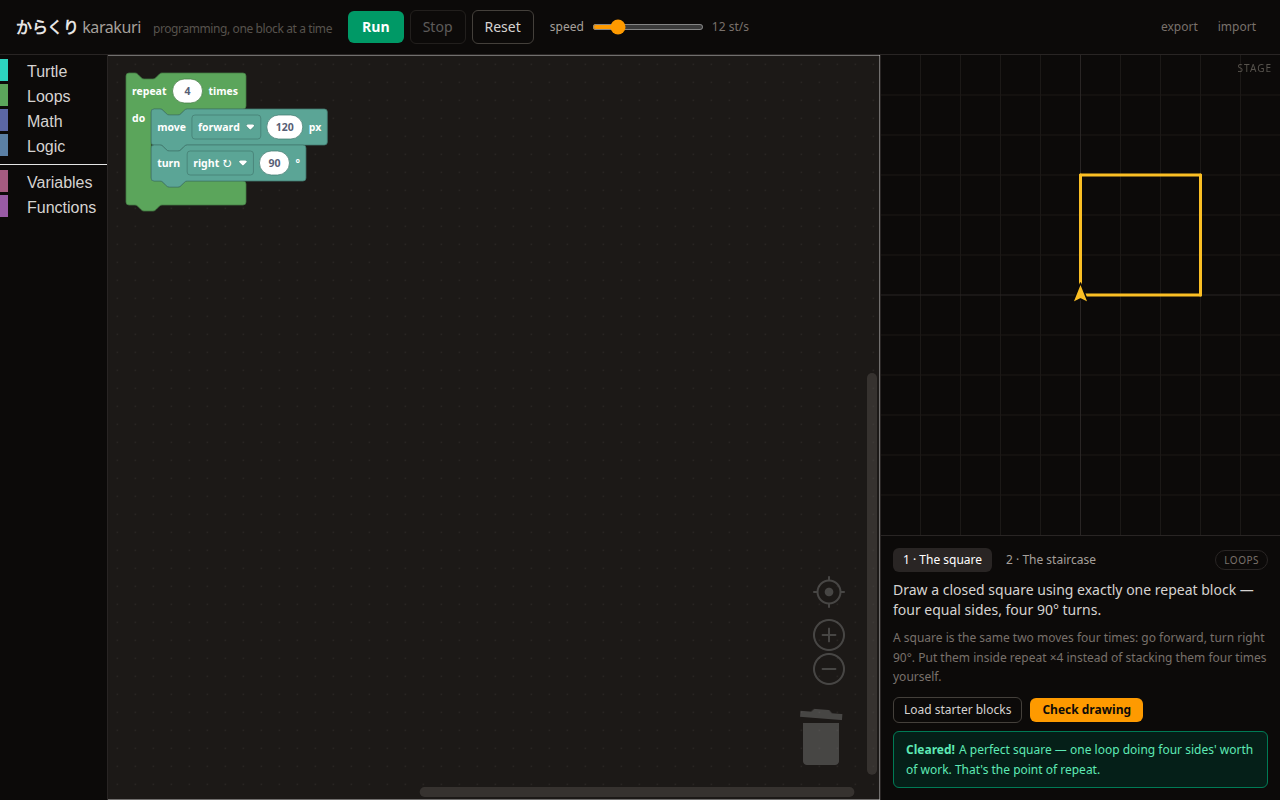1280x800 pixels.
Task: Open the right direction dropdown in turn block
Action: pyautogui.click(x=220, y=163)
